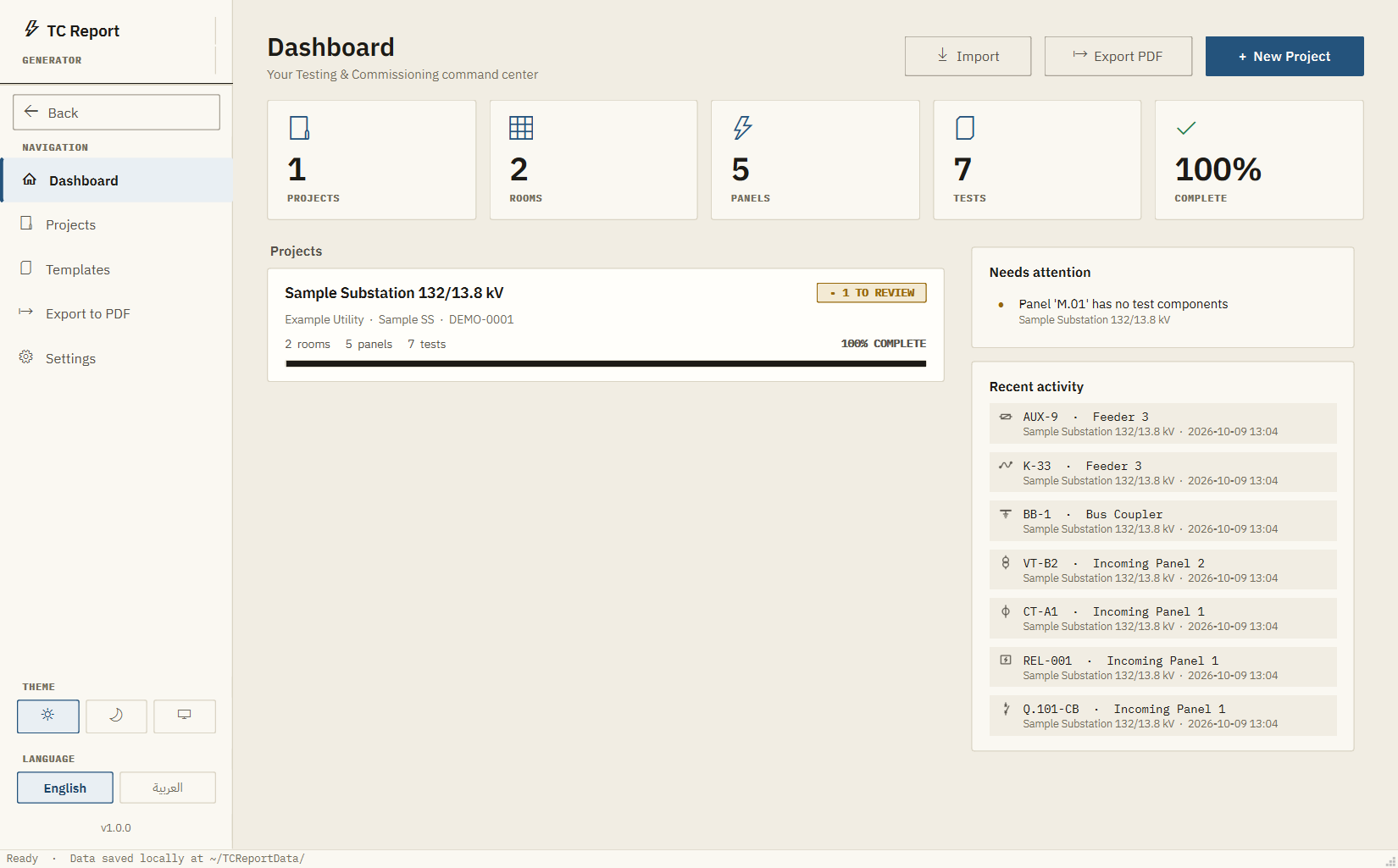Click the '1 TO REVIEW' badge
The image size is (1398, 868).
[x=871, y=292]
